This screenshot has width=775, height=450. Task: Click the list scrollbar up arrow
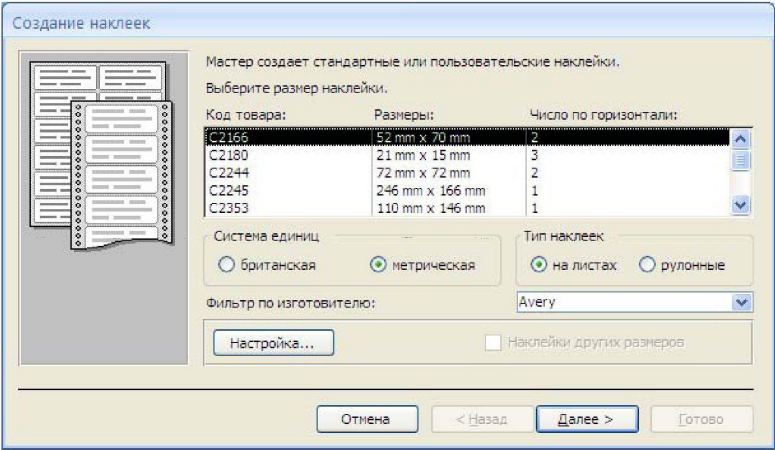click(740, 139)
